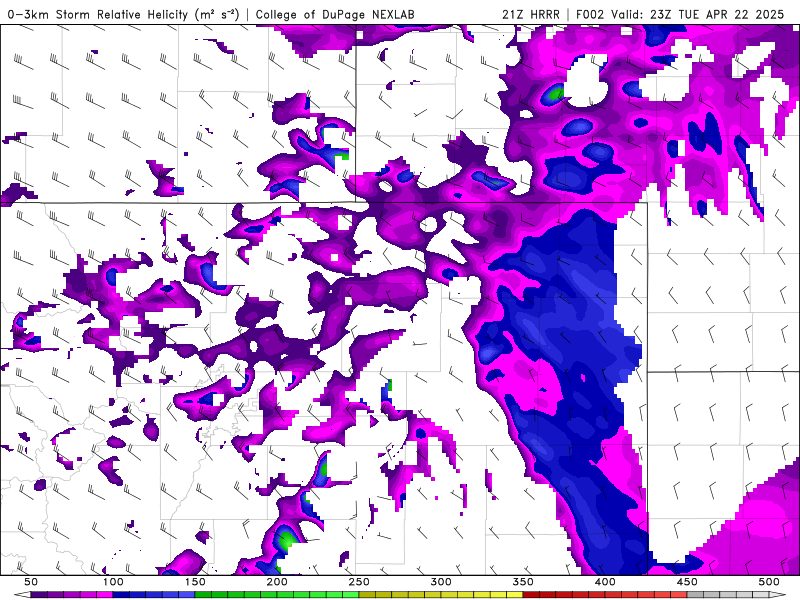
Task: Click the legend value 200
Action: point(277,582)
